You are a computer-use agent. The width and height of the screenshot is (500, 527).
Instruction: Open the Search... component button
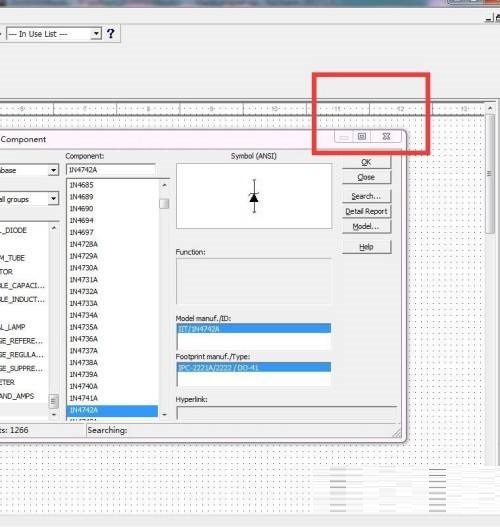tap(366, 196)
